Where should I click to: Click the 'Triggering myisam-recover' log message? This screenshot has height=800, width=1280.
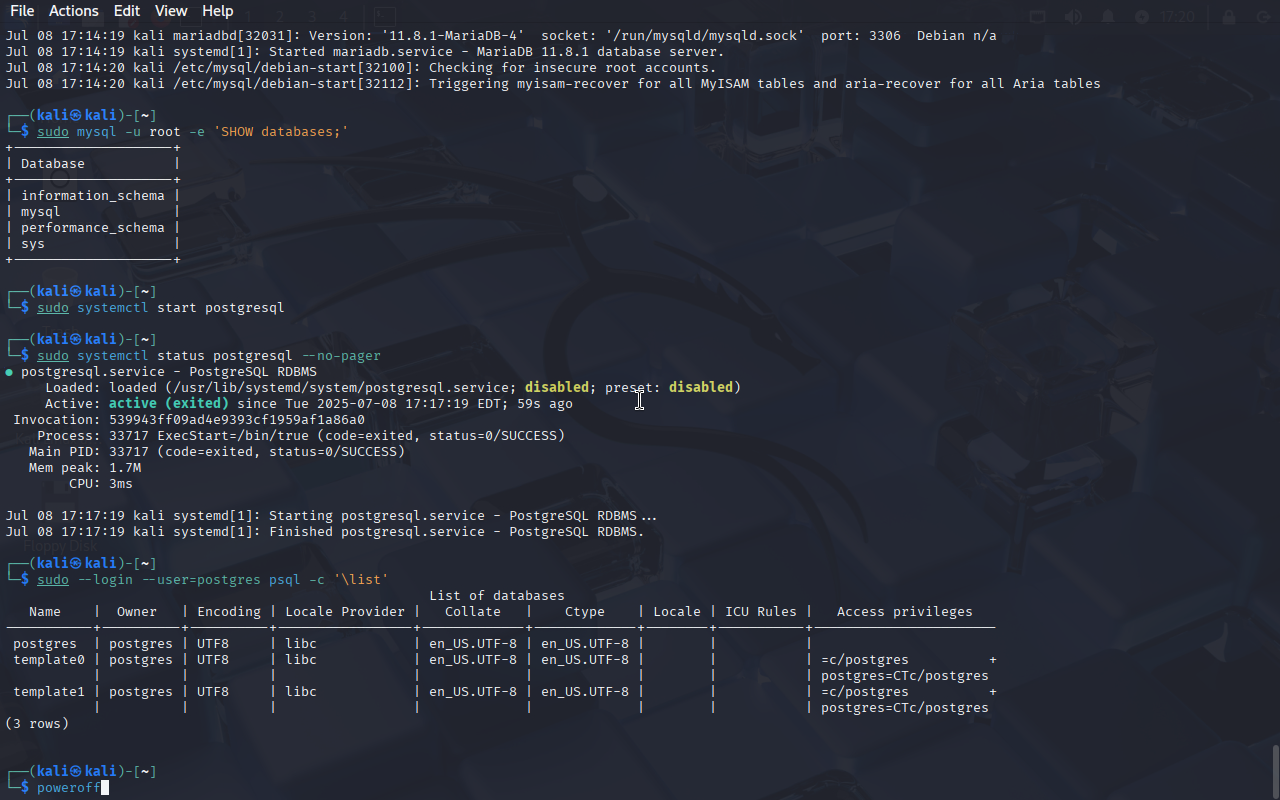pyautogui.click(x=765, y=84)
